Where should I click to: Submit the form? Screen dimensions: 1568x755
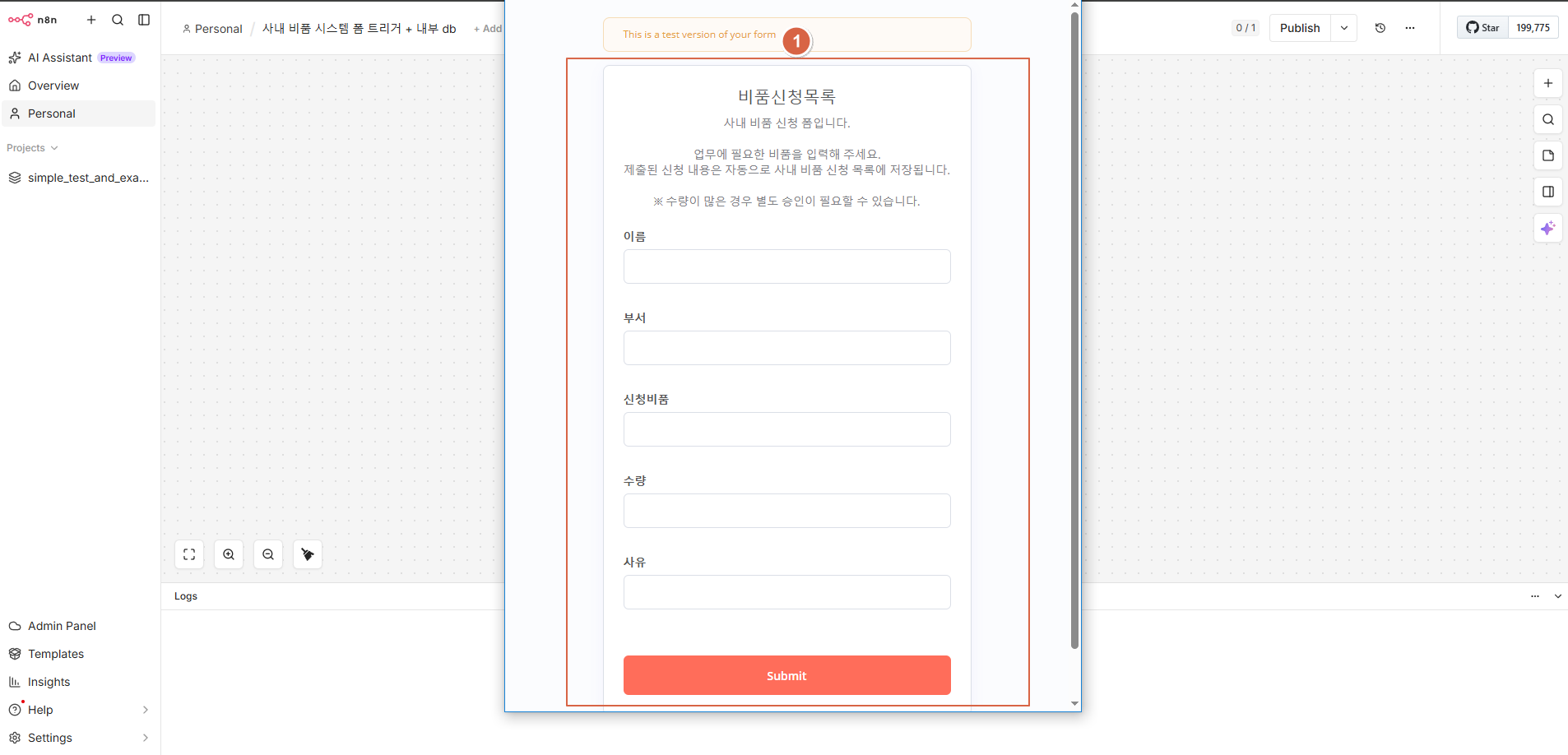787,675
